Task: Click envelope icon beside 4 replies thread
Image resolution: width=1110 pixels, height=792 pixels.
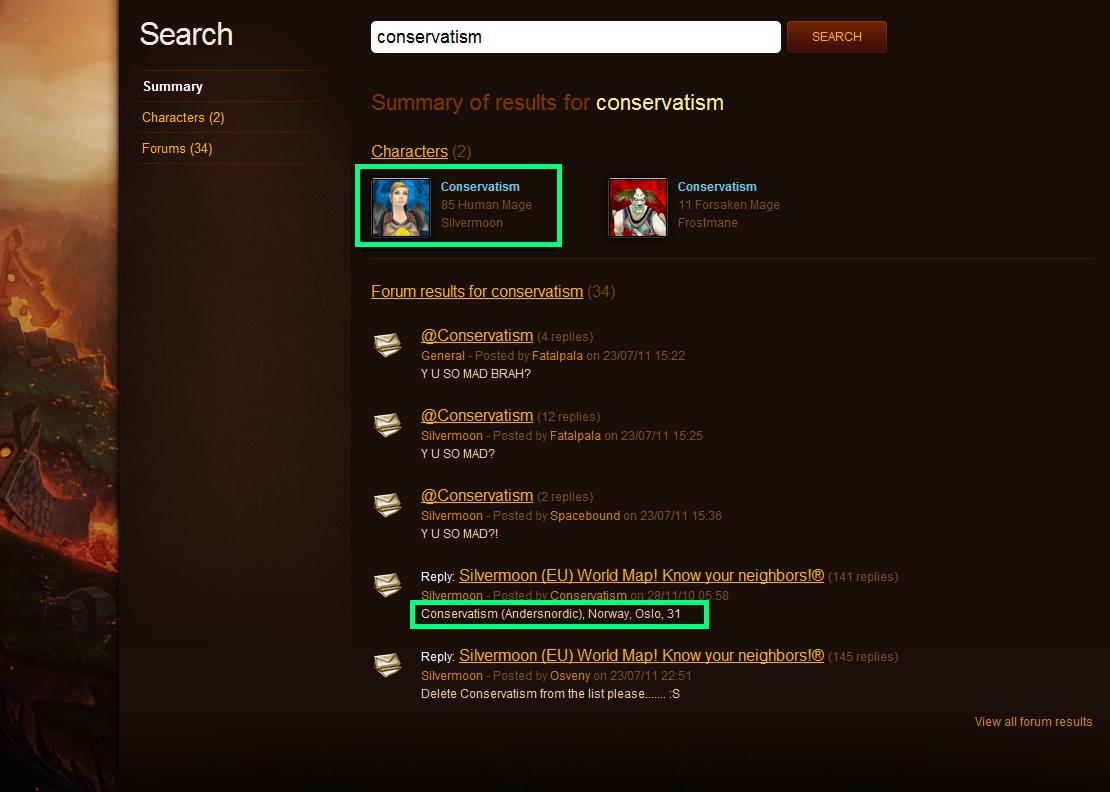Action: [387, 345]
